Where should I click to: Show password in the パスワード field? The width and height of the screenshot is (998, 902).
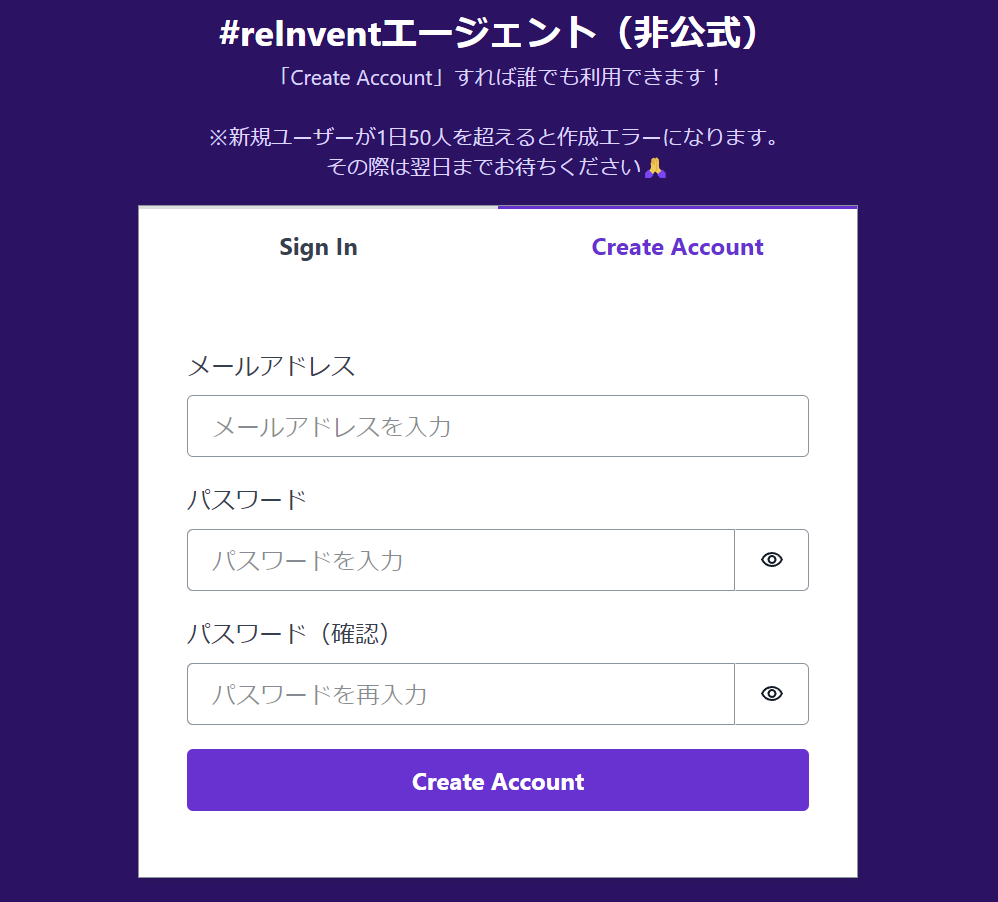pos(771,560)
